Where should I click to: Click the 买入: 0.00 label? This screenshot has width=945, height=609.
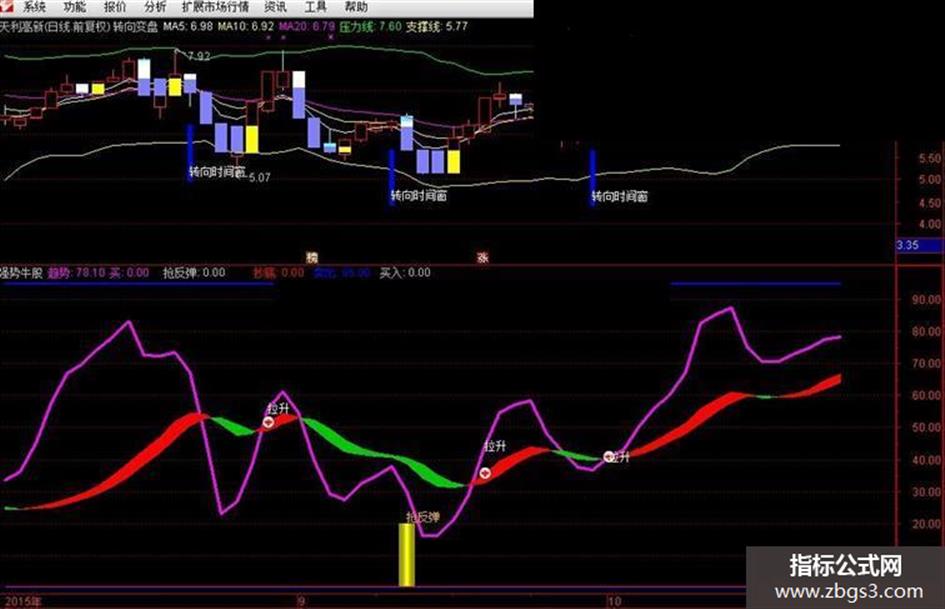(405, 273)
